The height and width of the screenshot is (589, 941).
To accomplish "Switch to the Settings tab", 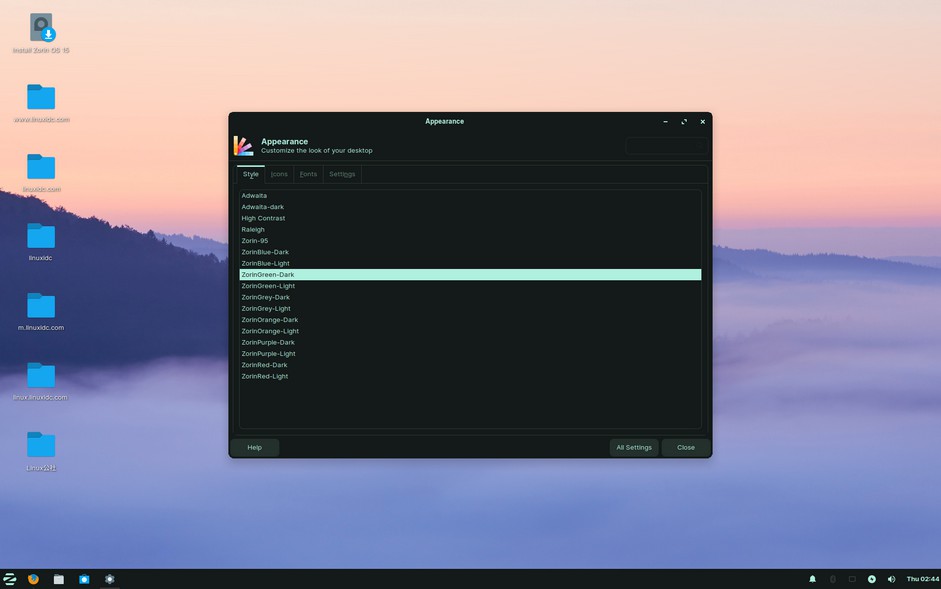I will 342,174.
